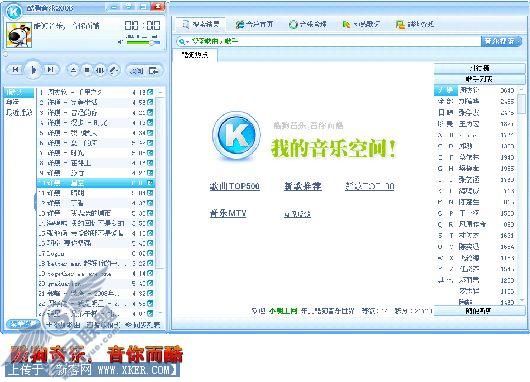Expand the search type dropdown by the magnifier

(x=183, y=42)
